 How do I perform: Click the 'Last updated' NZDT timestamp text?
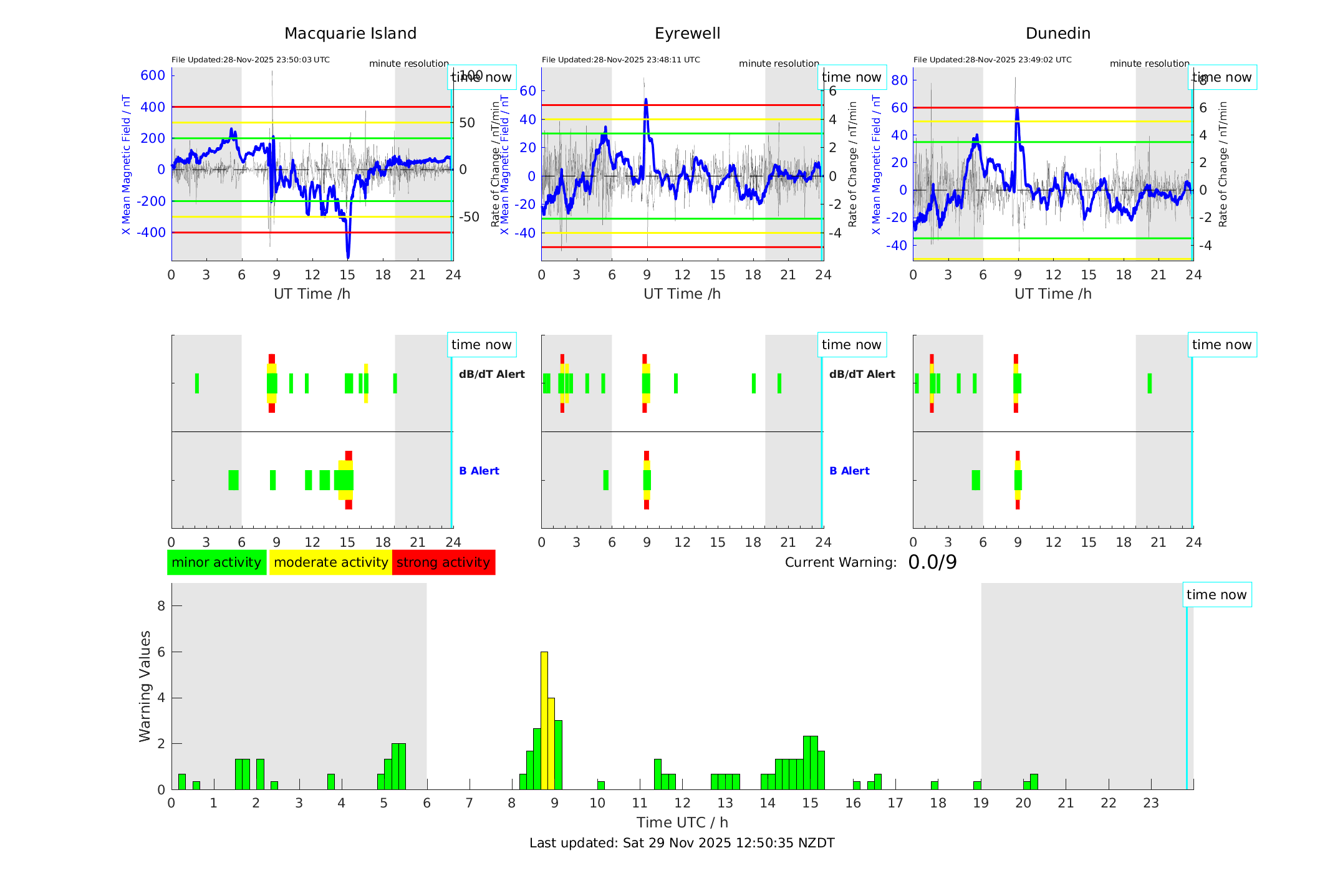coord(682,843)
